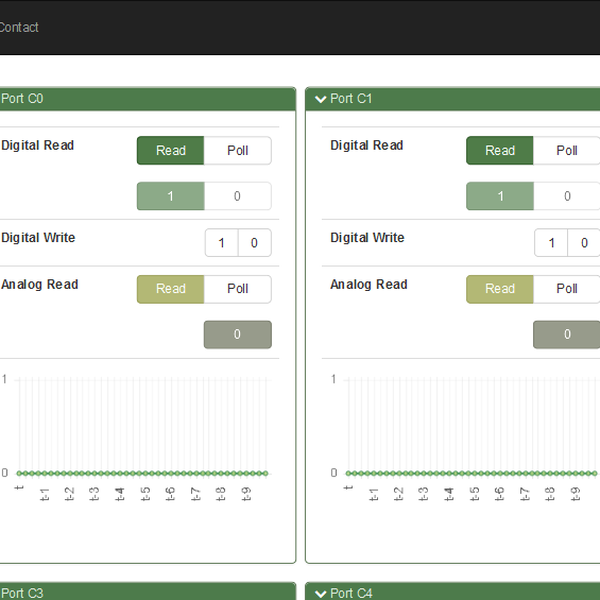This screenshot has width=600, height=600.
Task: Click the t-5 data point in Port C0 chart
Action: (145, 473)
